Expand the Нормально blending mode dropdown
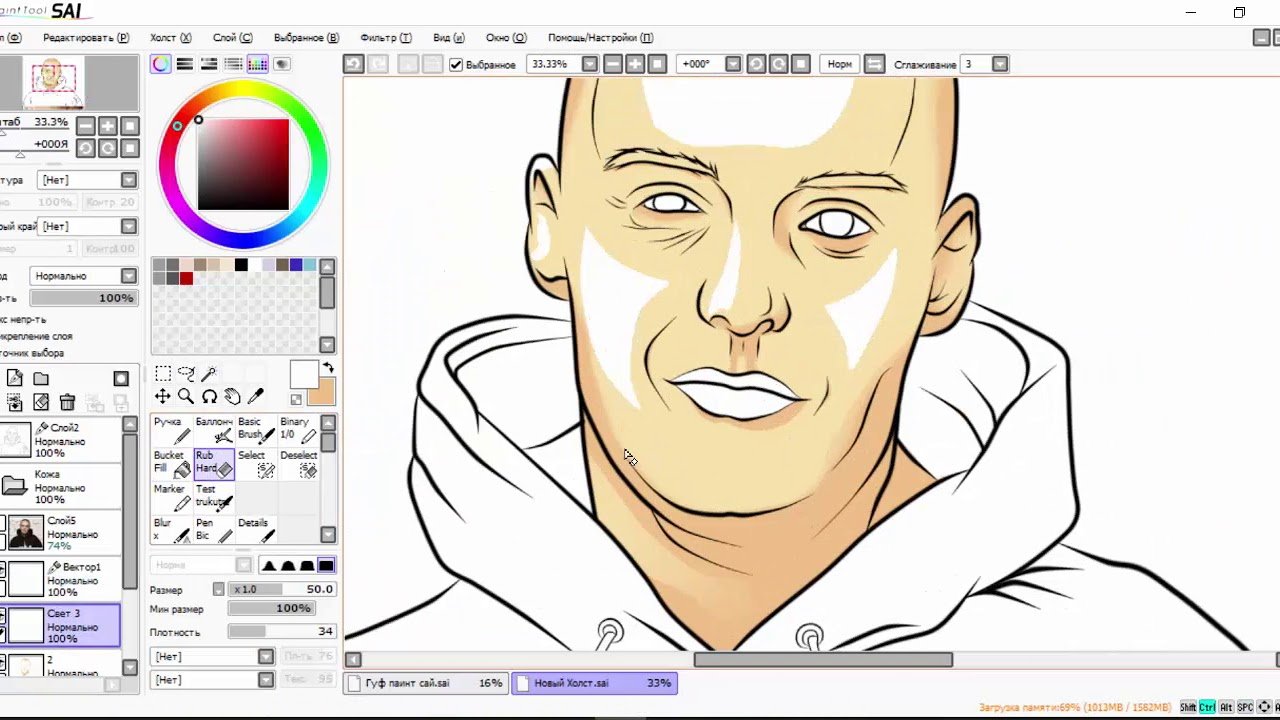Screen dimensions: 1280x720 tap(129, 276)
